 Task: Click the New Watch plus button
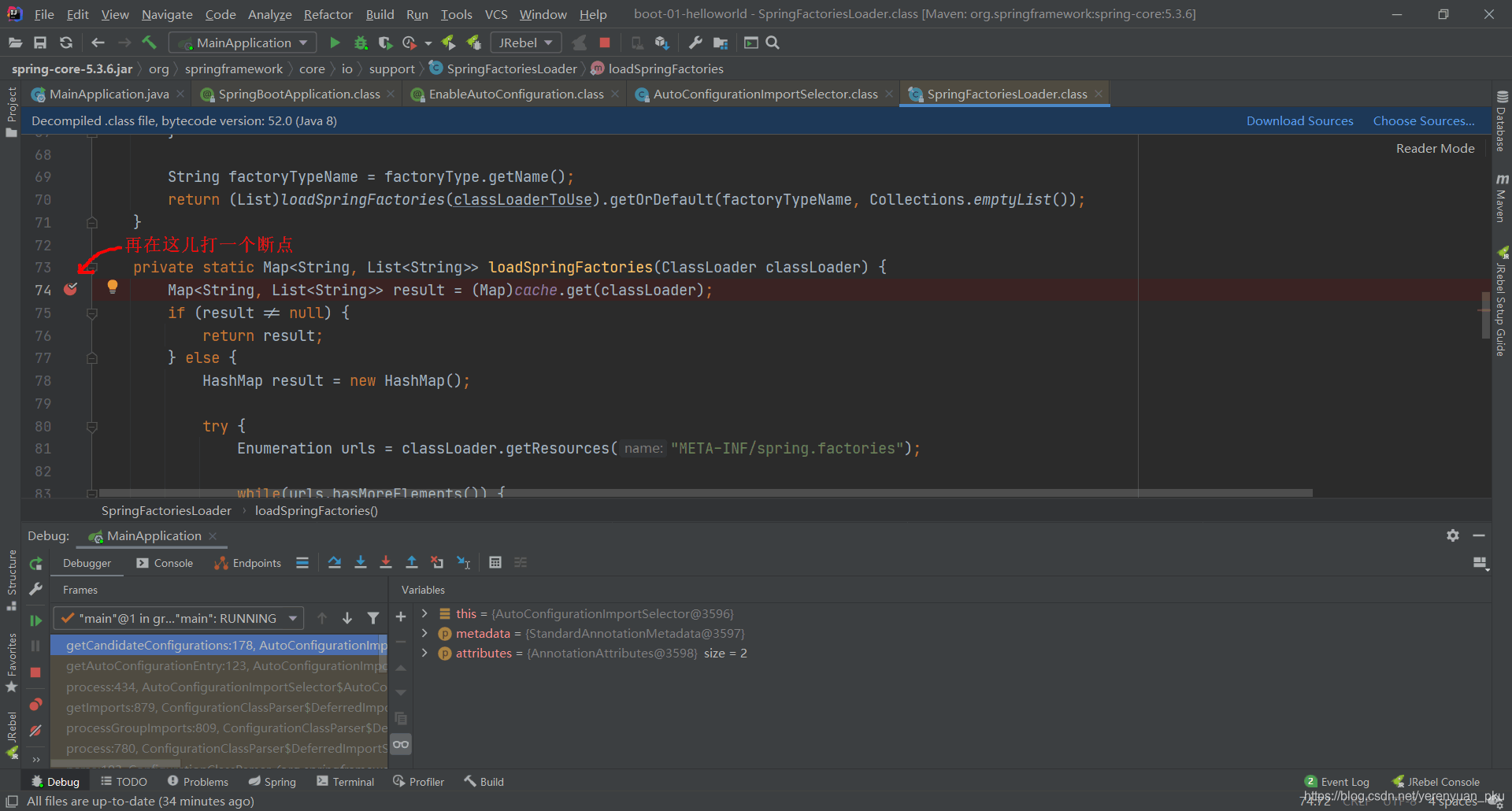coord(401,617)
